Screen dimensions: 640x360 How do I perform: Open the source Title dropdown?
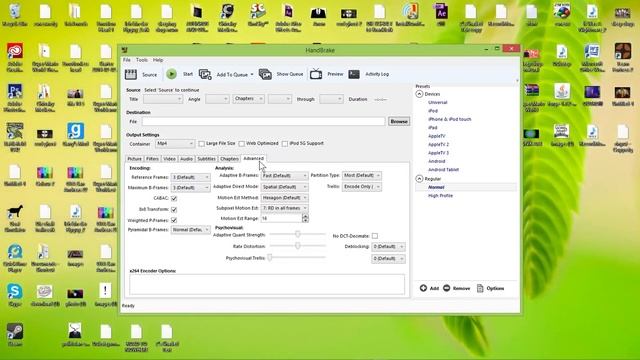click(162, 99)
